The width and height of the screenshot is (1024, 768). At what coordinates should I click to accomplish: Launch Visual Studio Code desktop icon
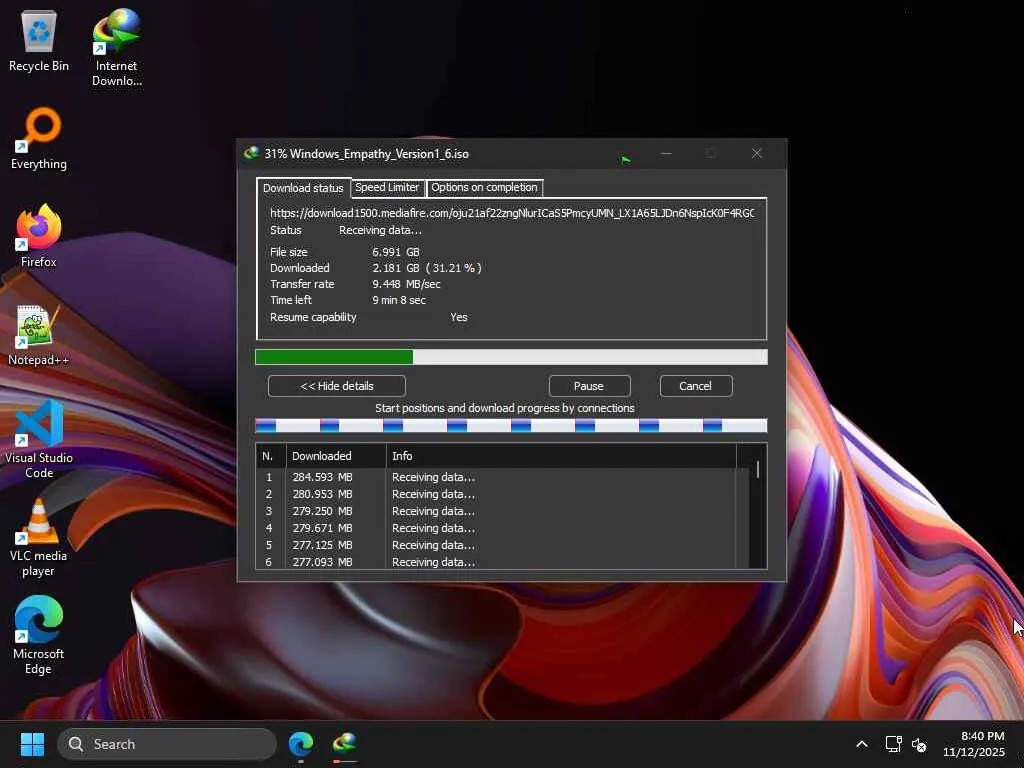point(39,436)
